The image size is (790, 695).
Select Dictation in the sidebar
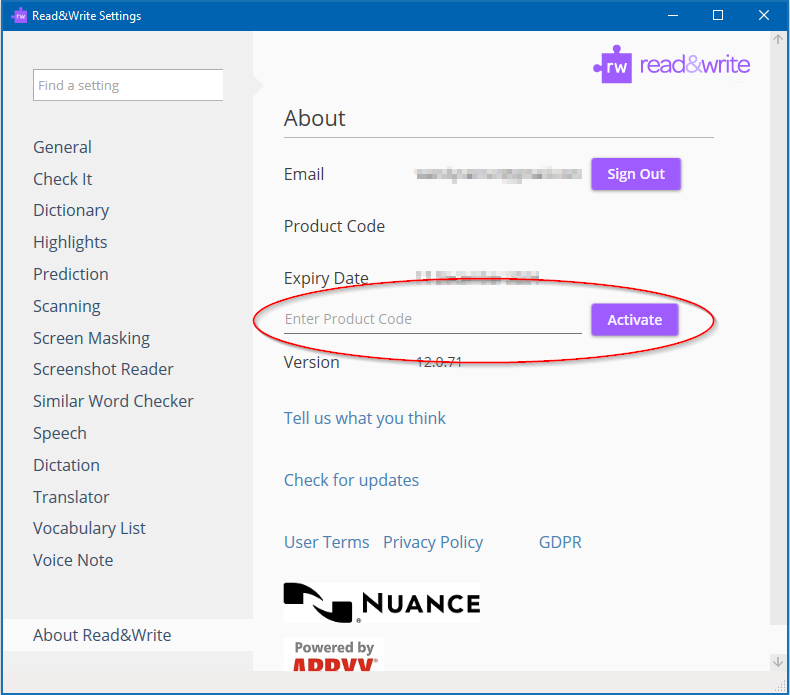coord(66,465)
